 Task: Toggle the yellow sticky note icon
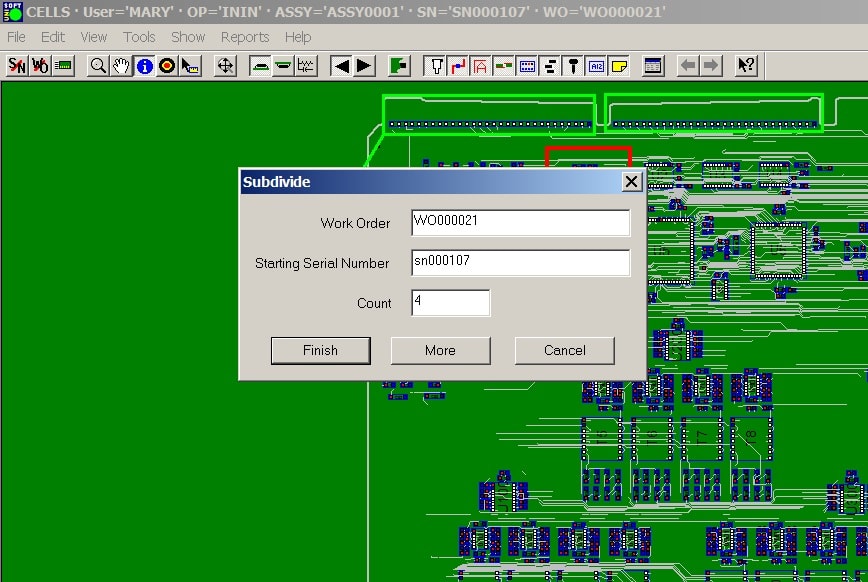(619, 66)
